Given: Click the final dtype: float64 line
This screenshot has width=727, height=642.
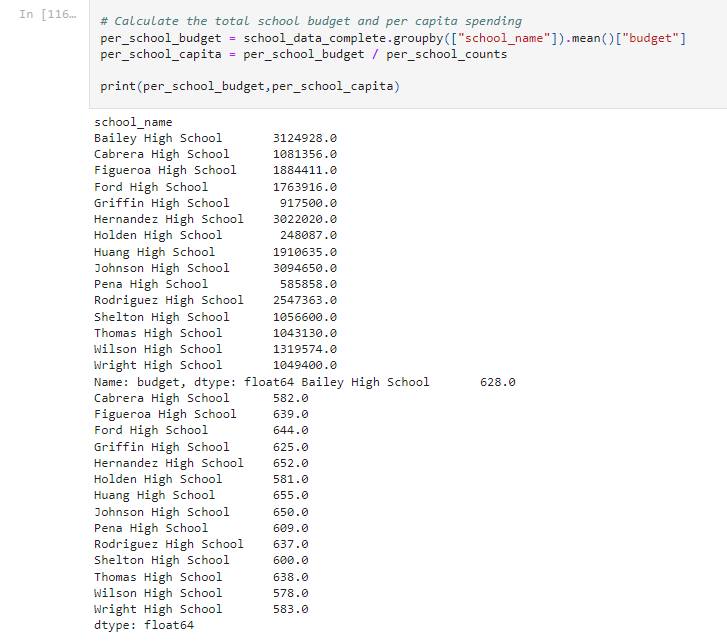Looking at the screenshot, I should (144, 625).
